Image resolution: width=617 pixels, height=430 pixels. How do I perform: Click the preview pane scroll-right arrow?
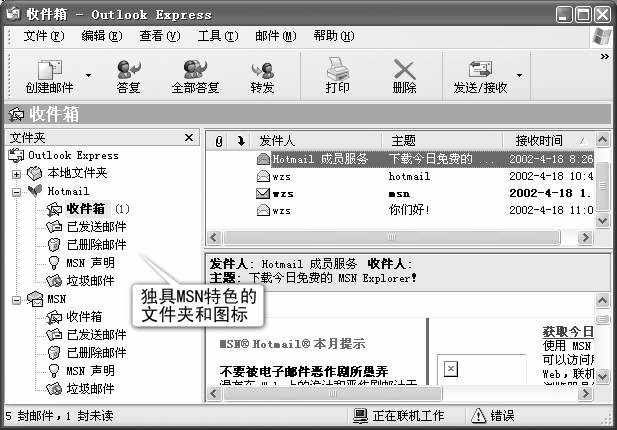point(586,393)
